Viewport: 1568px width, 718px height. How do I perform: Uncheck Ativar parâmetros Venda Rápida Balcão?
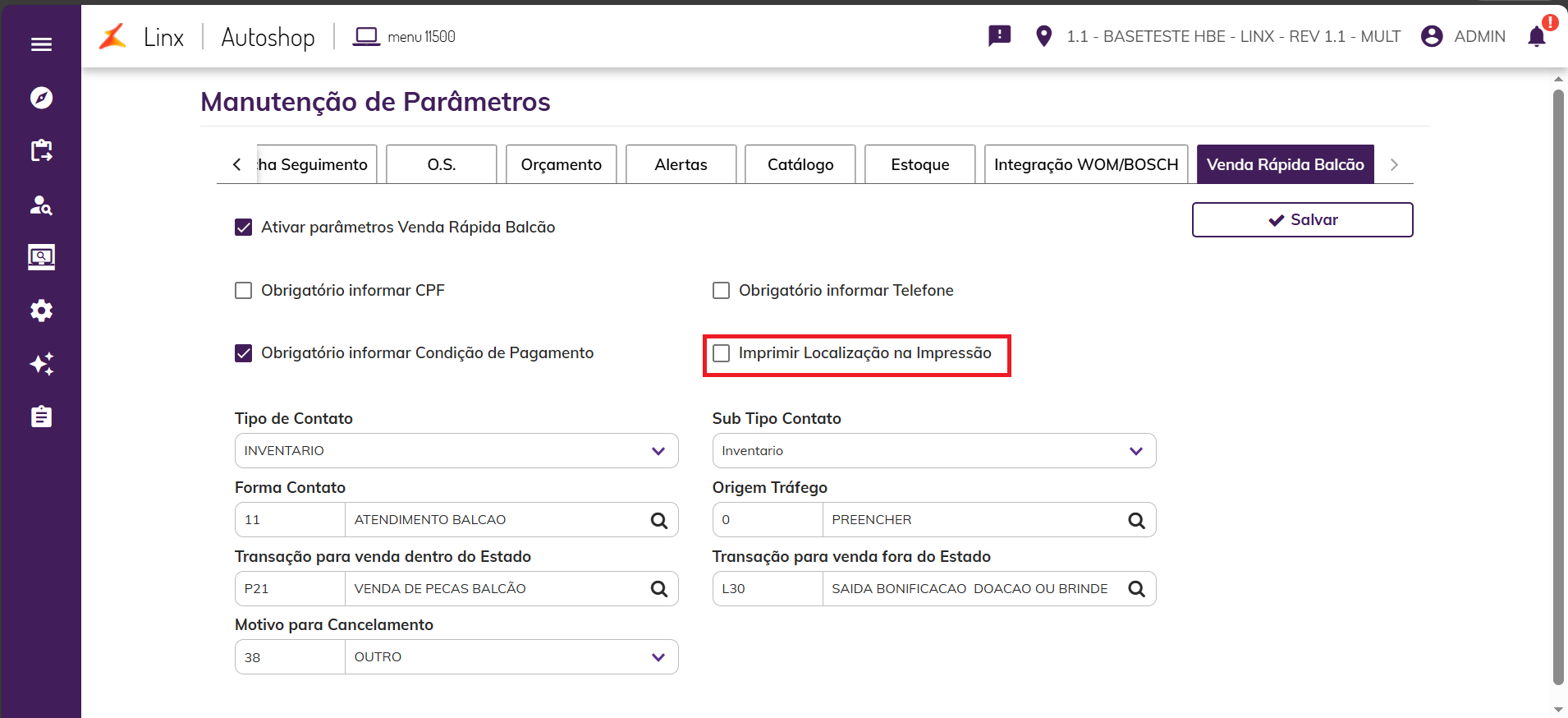244,228
